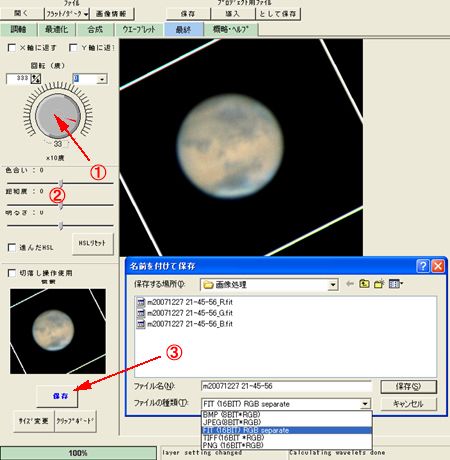Go up one folder level icon

364,284
